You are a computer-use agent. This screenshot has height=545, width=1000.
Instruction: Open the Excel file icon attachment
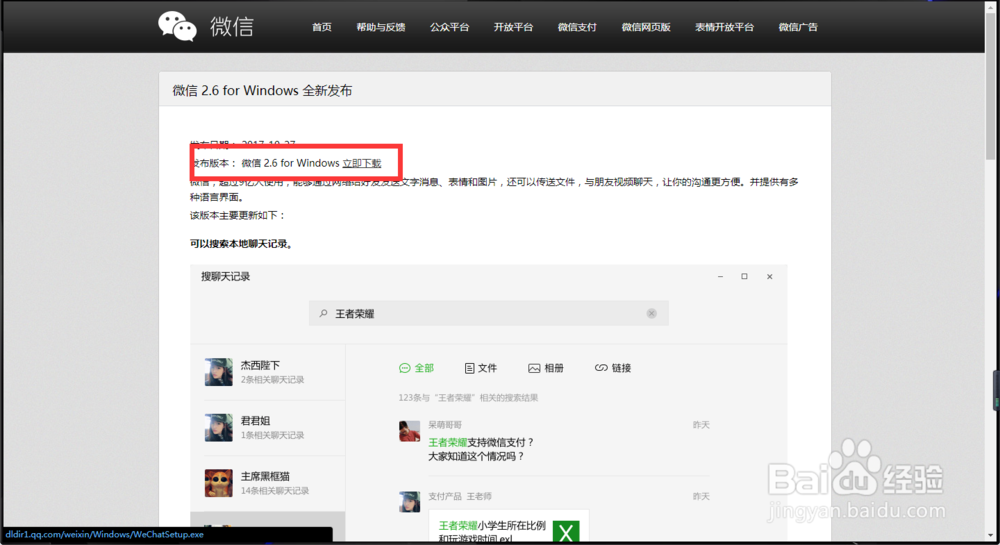pyautogui.click(x=566, y=532)
